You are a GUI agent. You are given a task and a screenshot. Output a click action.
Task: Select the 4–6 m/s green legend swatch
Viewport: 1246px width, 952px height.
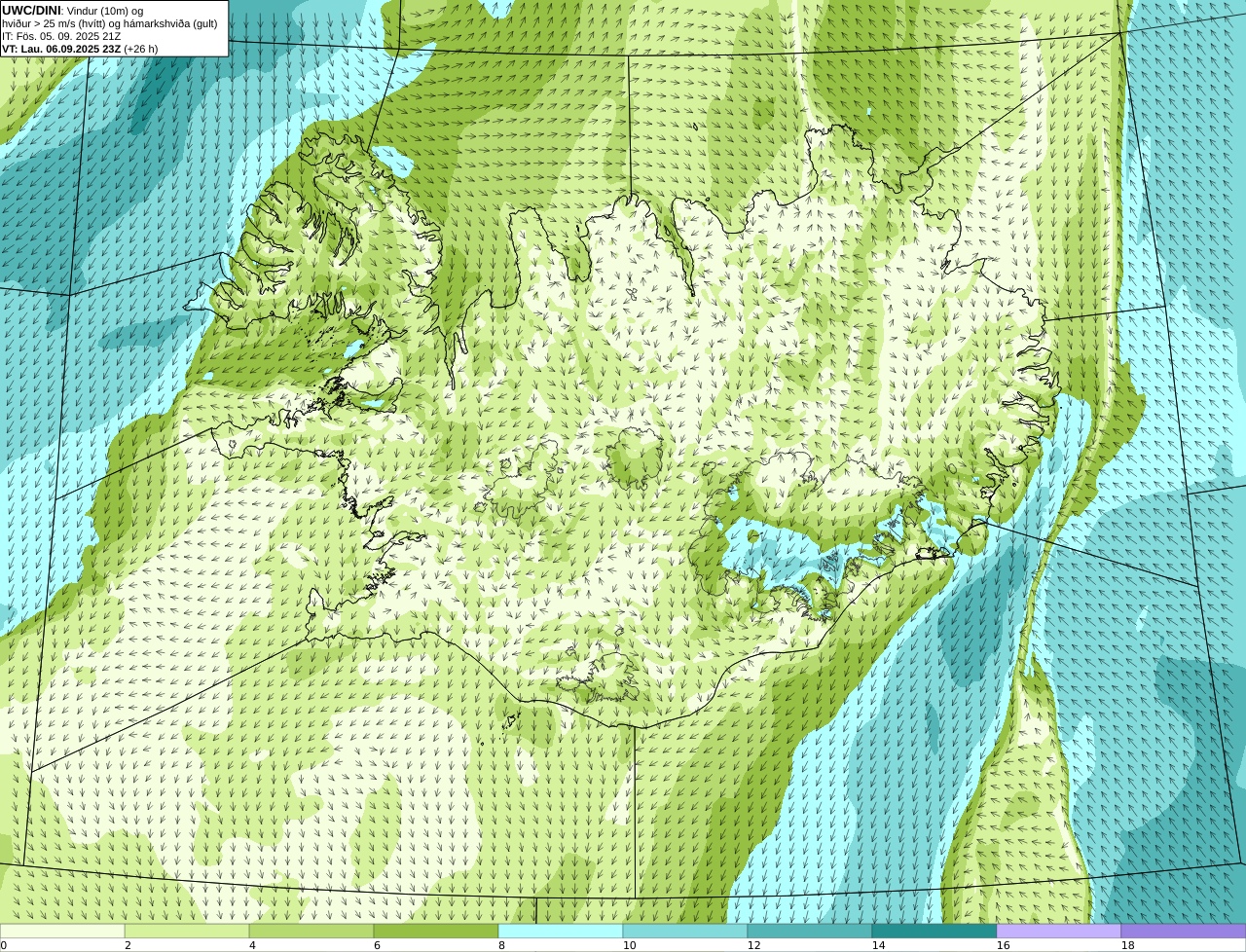[x=311, y=932]
